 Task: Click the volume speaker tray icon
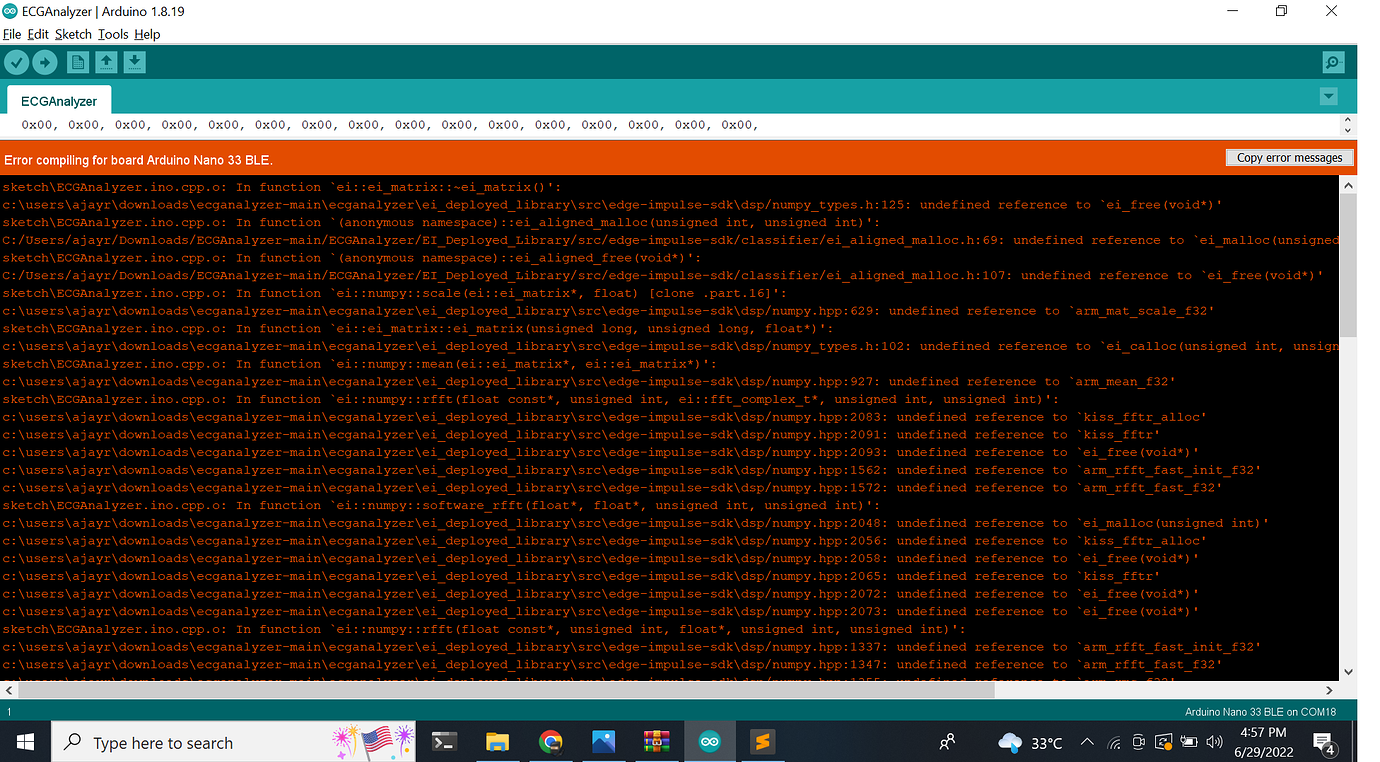(x=1215, y=743)
